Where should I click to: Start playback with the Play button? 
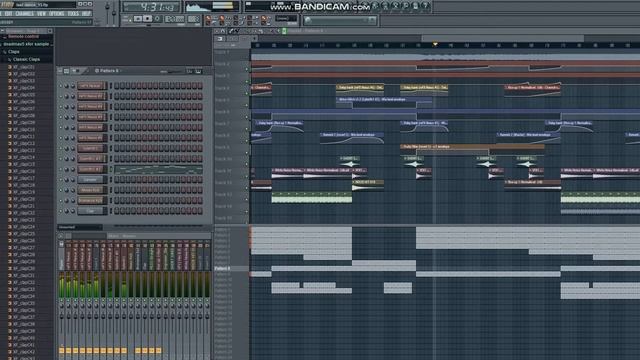coord(138,19)
